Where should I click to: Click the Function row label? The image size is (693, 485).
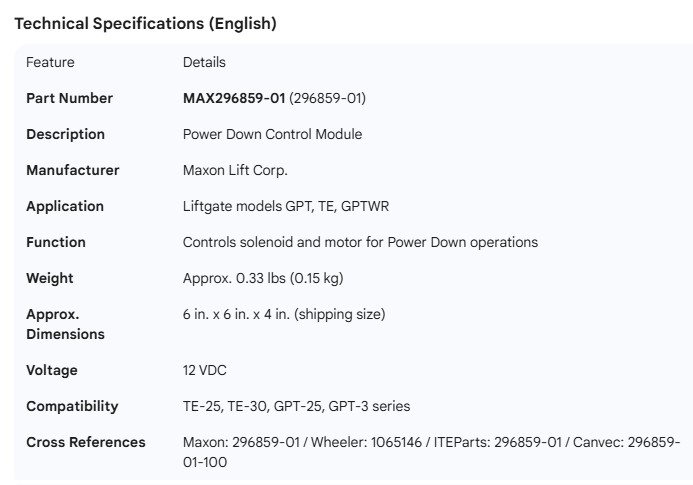pyautogui.click(x=56, y=242)
